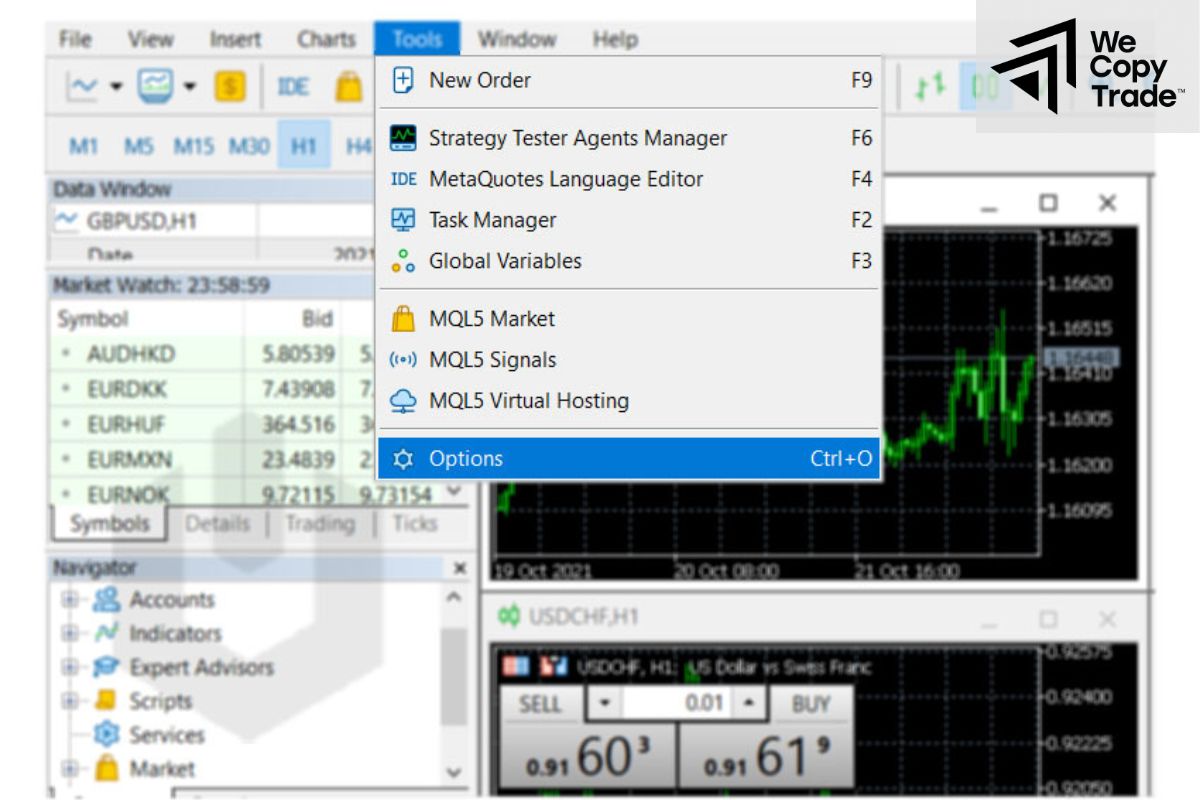Click the padlock MQL5 Market toolbar icon

[348, 85]
